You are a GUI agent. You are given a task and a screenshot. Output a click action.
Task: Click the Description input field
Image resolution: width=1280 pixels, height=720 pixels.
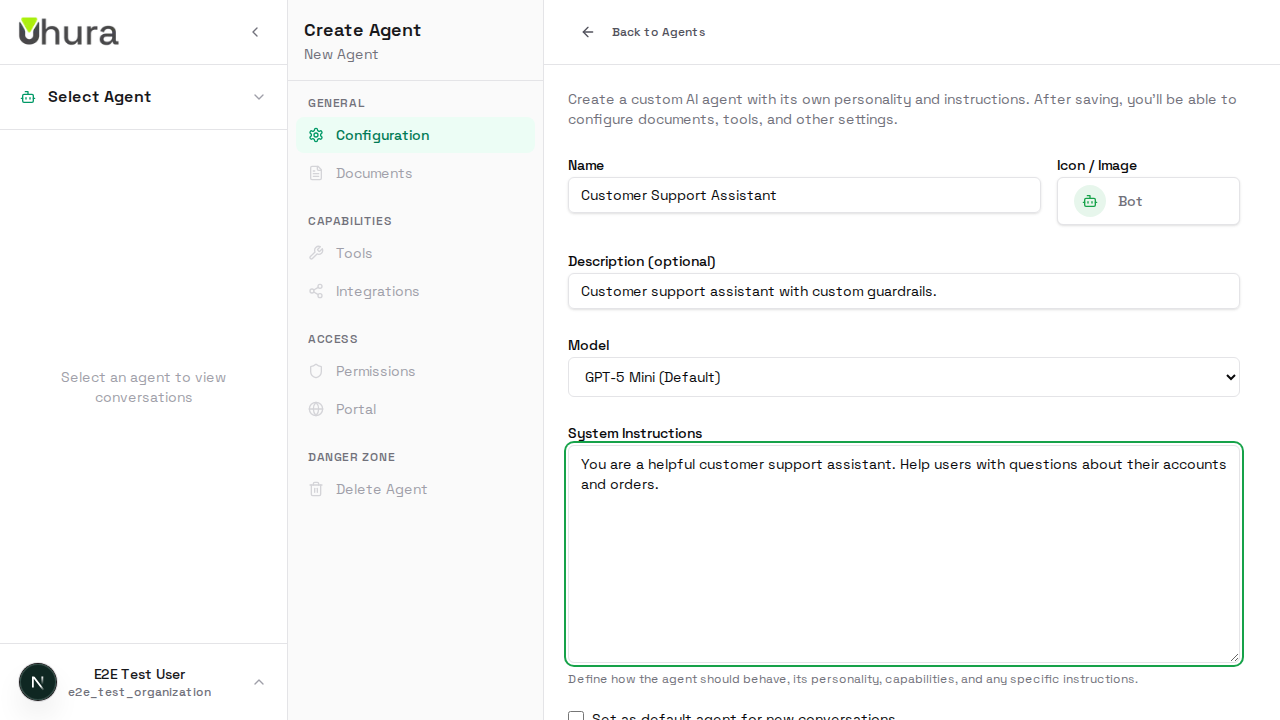[903, 291]
